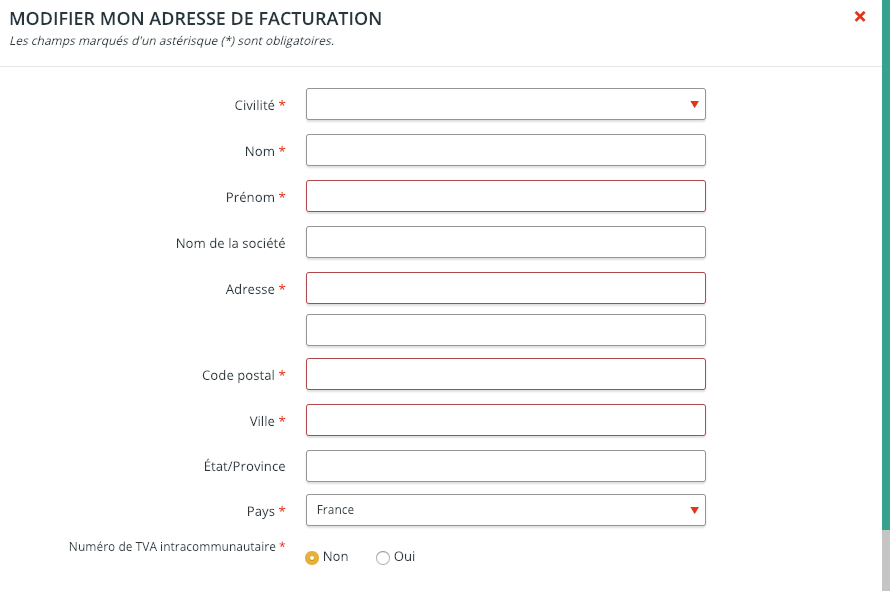Select the Non radio for TVA

(x=312, y=558)
